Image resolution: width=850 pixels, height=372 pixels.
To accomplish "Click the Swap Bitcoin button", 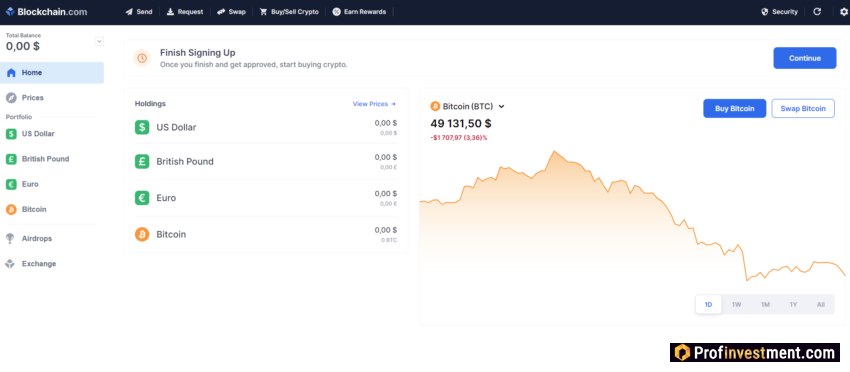I will (x=803, y=108).
